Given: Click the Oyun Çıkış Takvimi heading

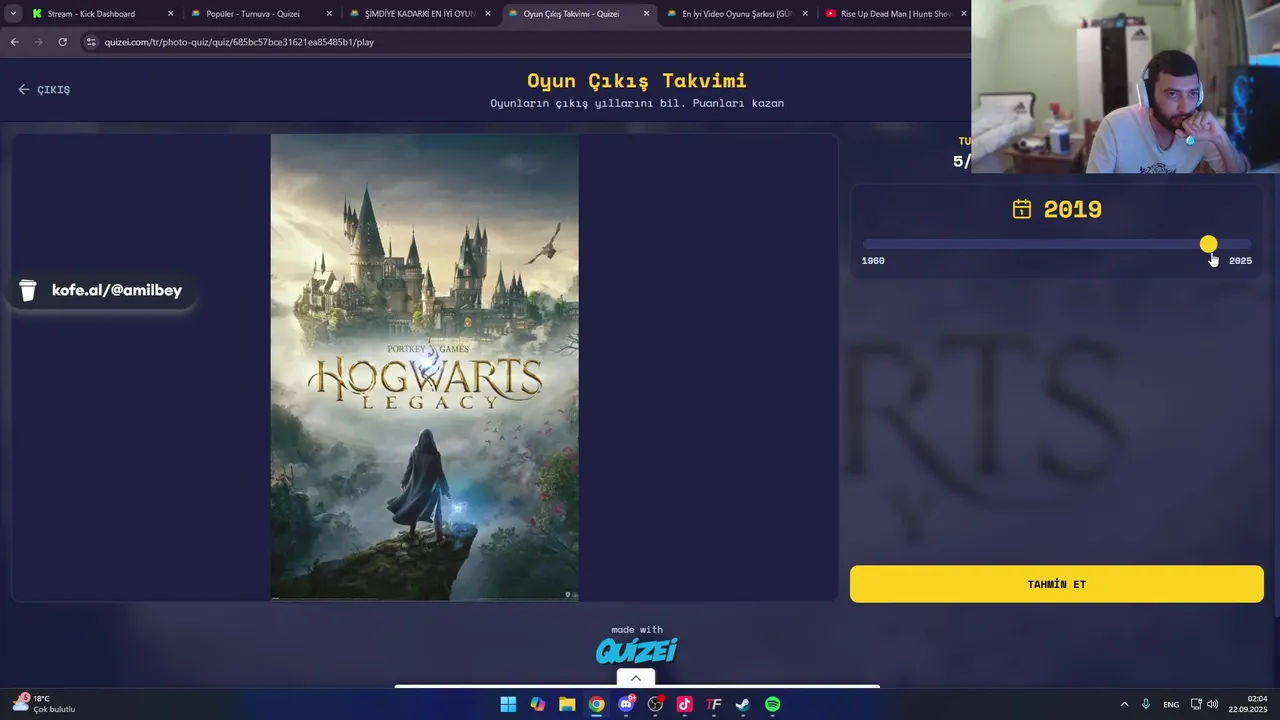Looking at the screenshot, I should 637,80.
